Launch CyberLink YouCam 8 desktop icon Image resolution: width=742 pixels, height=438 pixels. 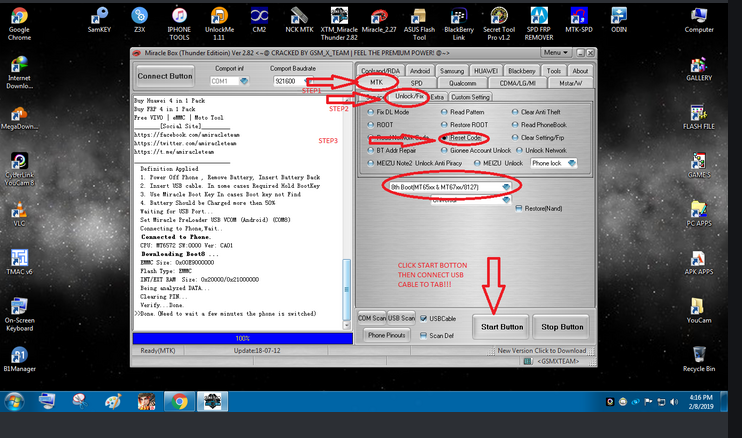(x=19, y=169)
